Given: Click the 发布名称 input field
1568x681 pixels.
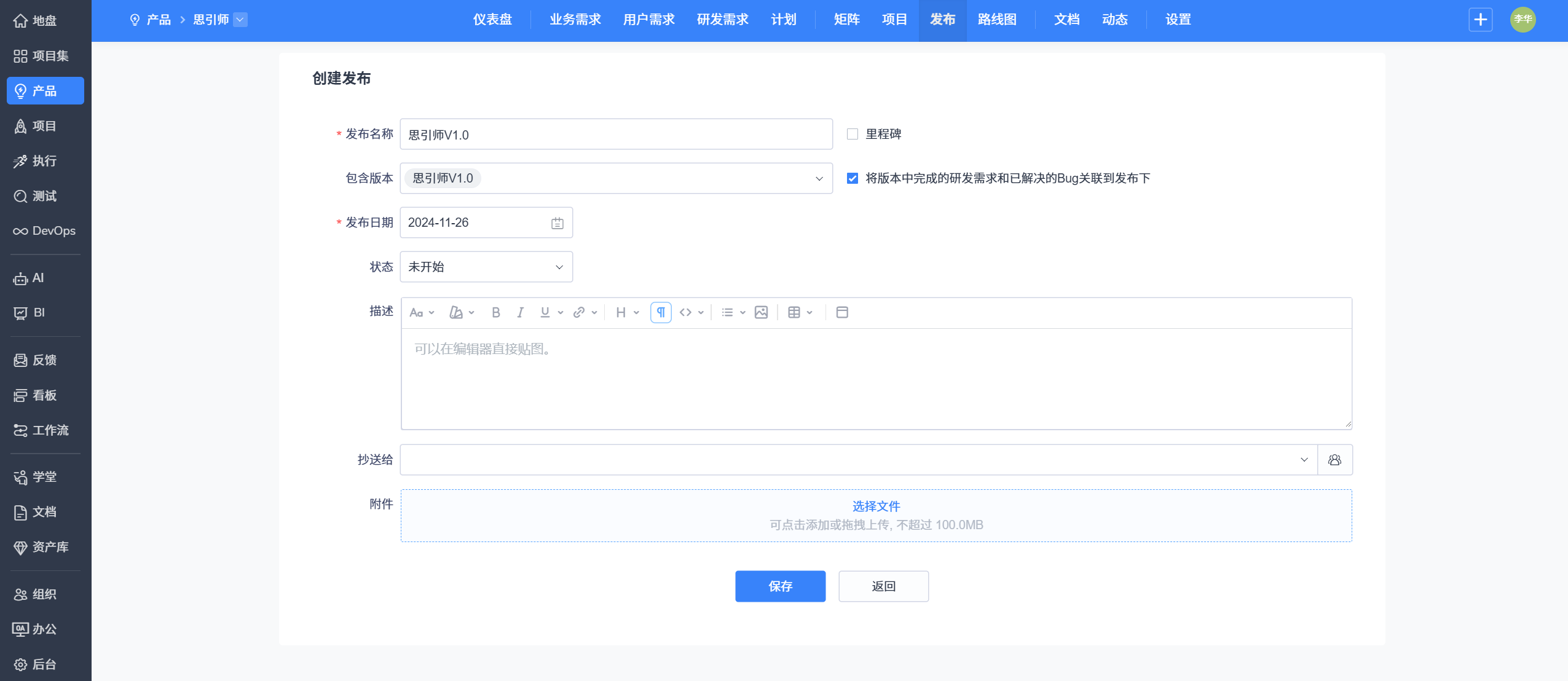Looking at the screenshot, I should pyautogui.click(x=616, y=134).
